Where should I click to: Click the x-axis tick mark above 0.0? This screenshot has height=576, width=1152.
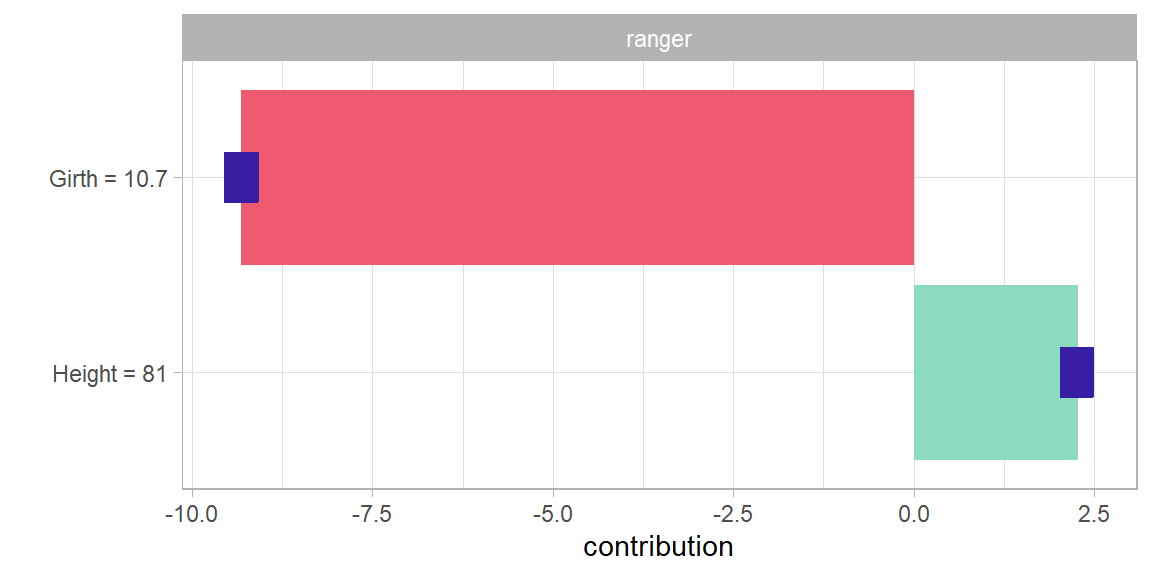pyautogui.click(x=914, y=492)
